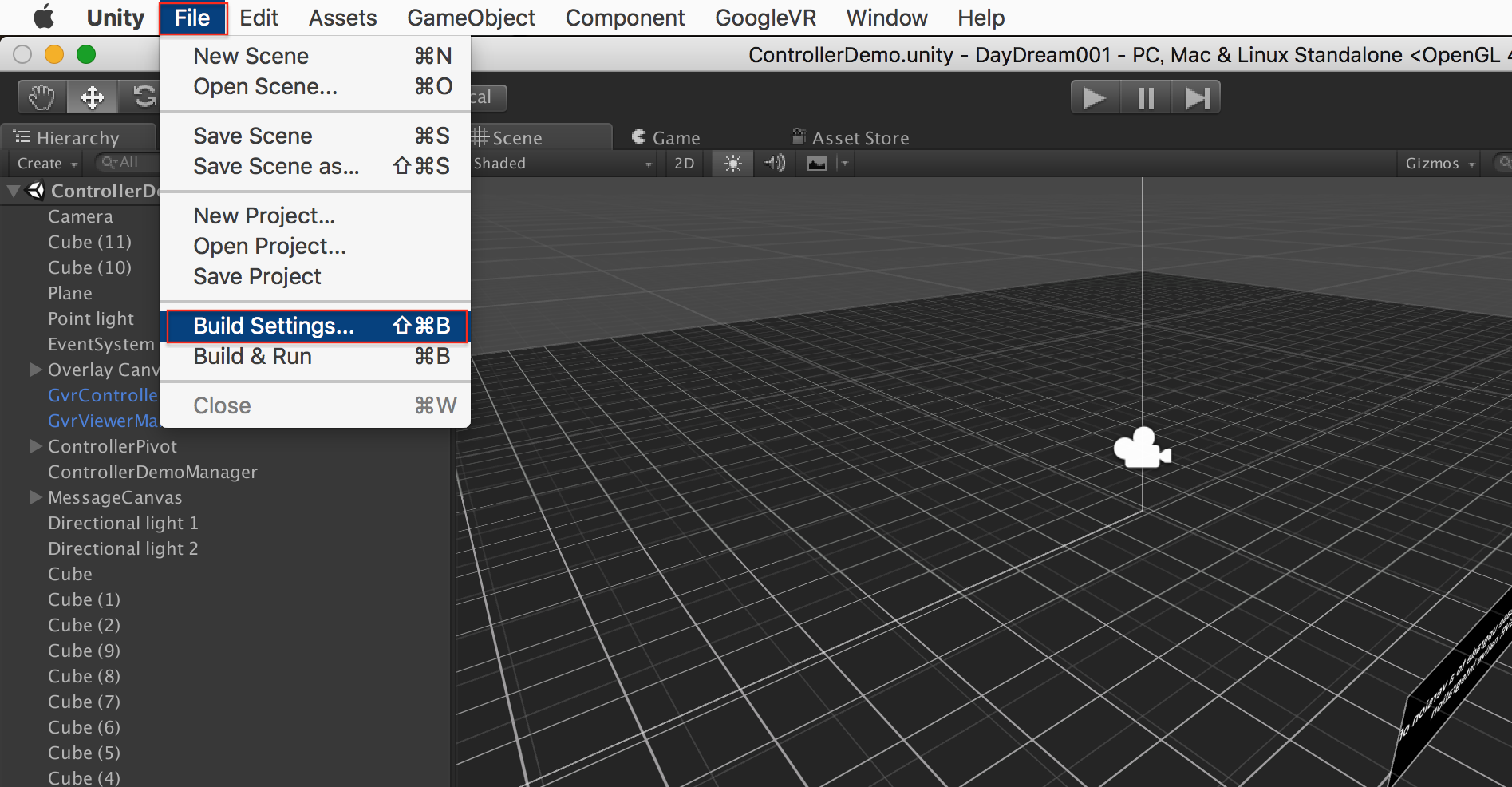Choose Save Scene as... menu item
The width and height of the screenshot is (1512, 787).
(315, 166)
